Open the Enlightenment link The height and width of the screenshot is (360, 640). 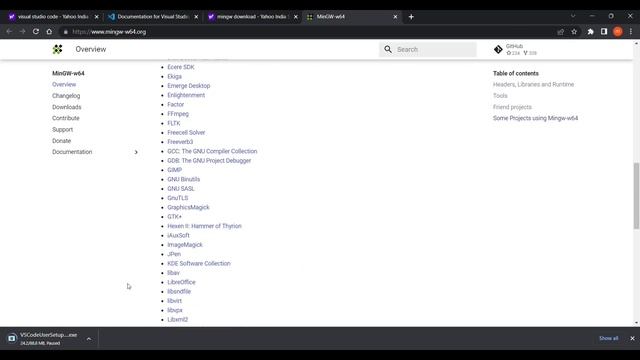click(x=186, y=95)
